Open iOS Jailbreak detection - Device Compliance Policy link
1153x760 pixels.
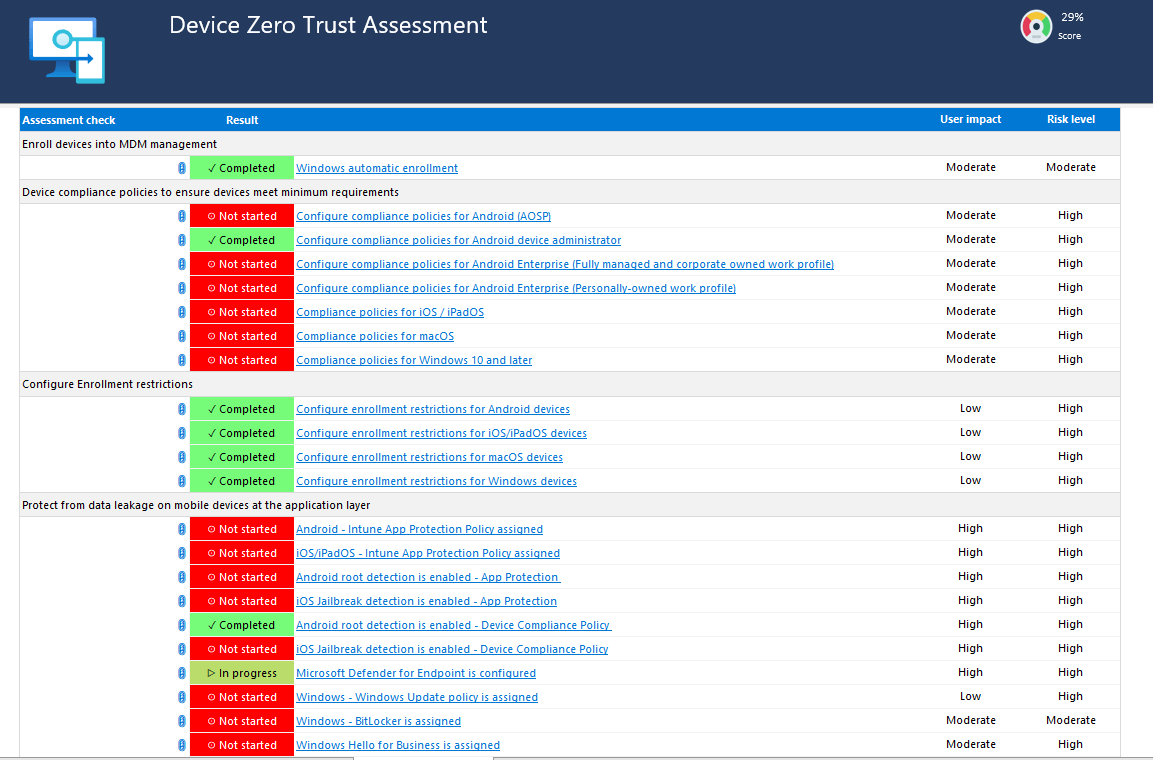451,649
